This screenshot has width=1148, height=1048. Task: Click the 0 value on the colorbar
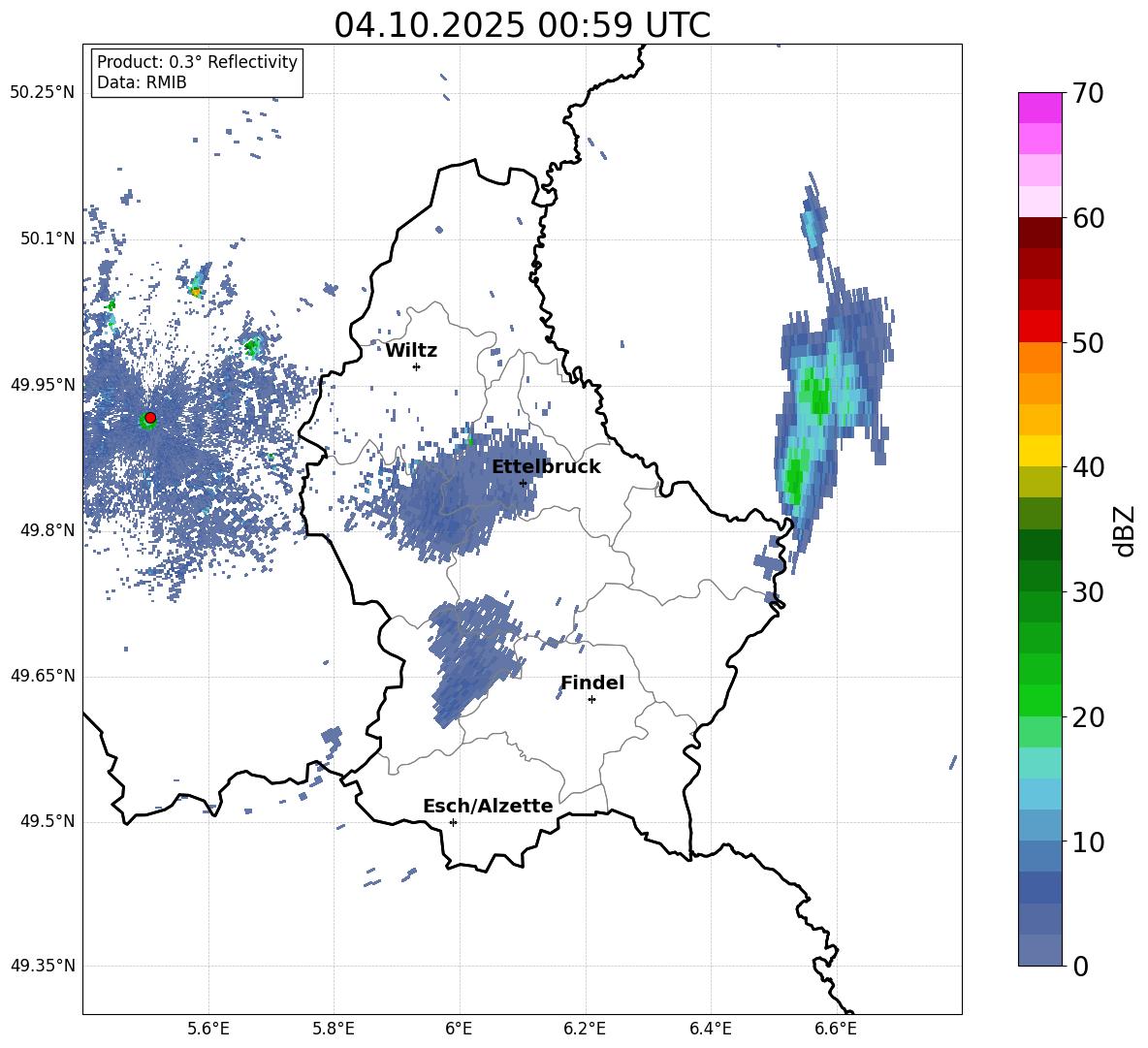pos(1081,966)
